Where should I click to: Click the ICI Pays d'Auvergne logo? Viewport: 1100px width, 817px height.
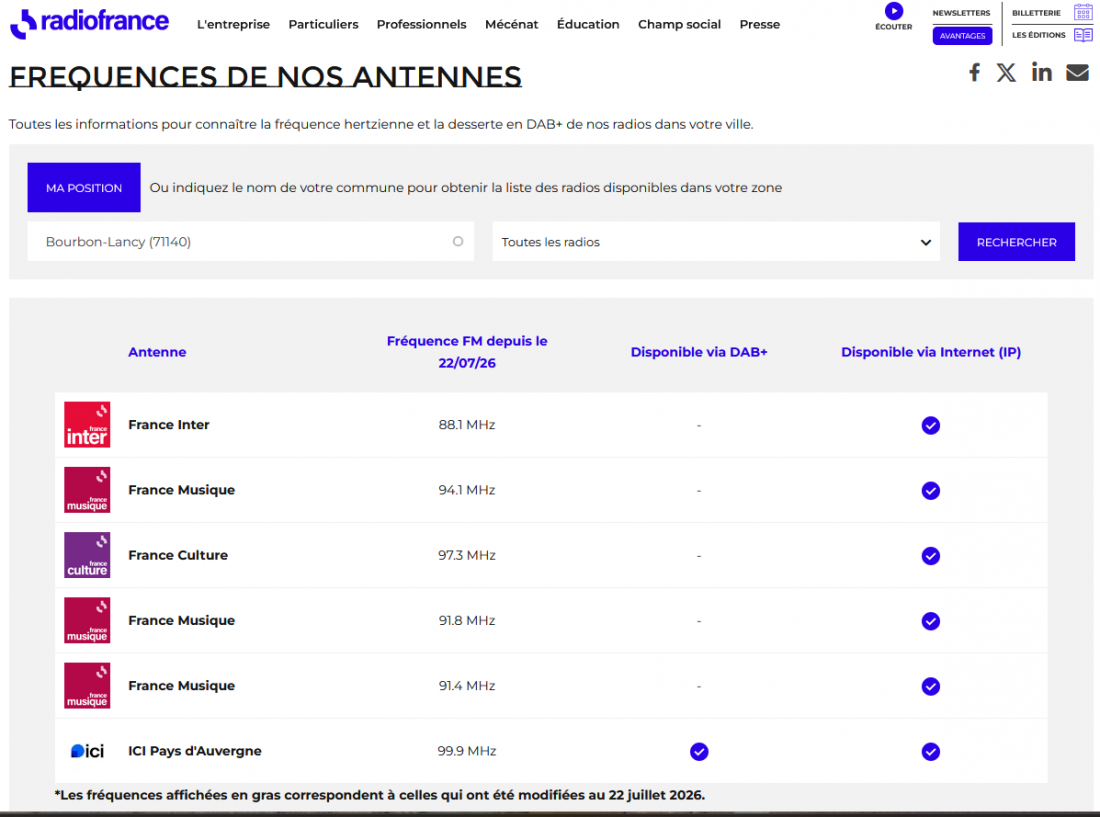[87, 751]
